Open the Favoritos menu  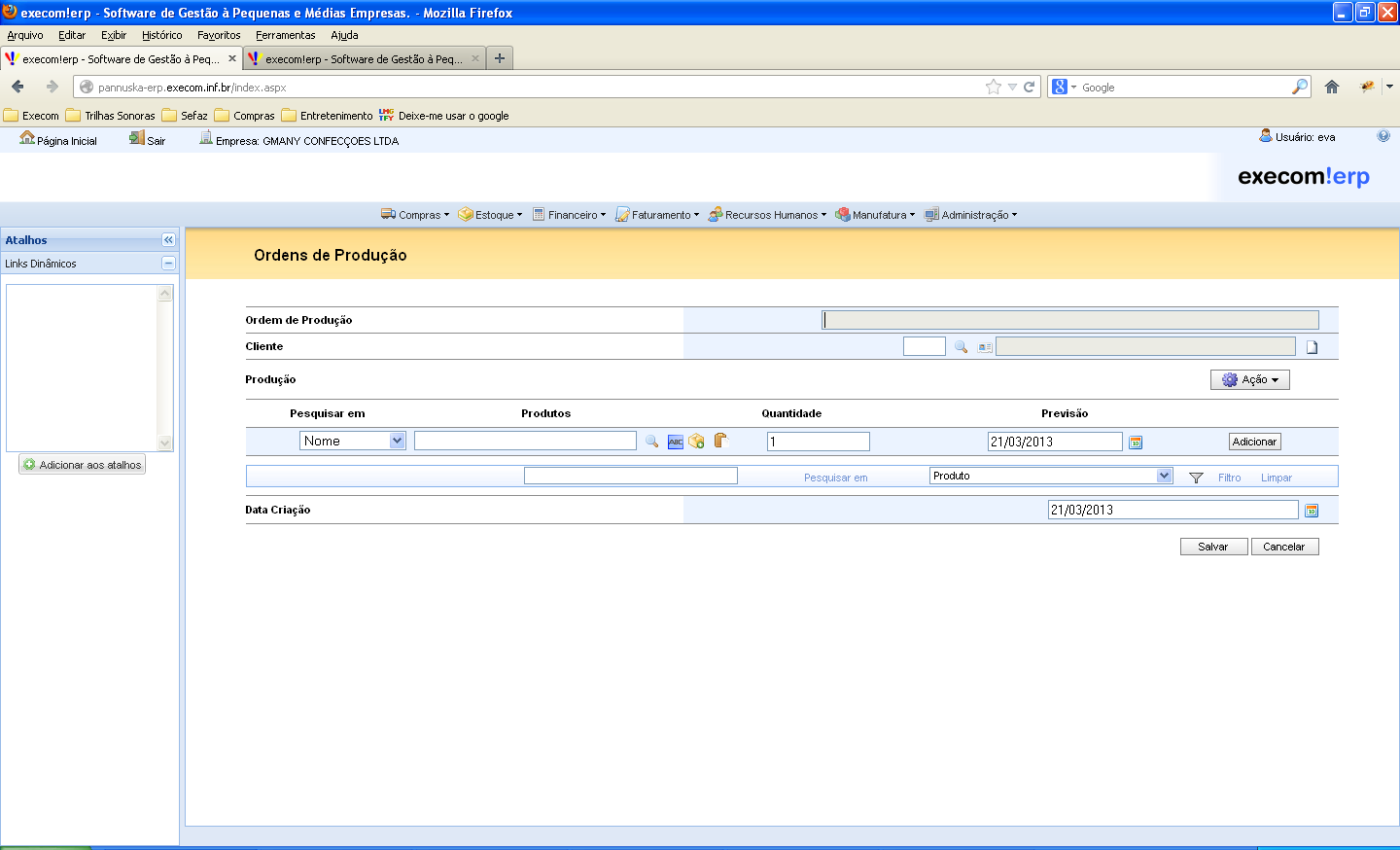coord(219,35)
